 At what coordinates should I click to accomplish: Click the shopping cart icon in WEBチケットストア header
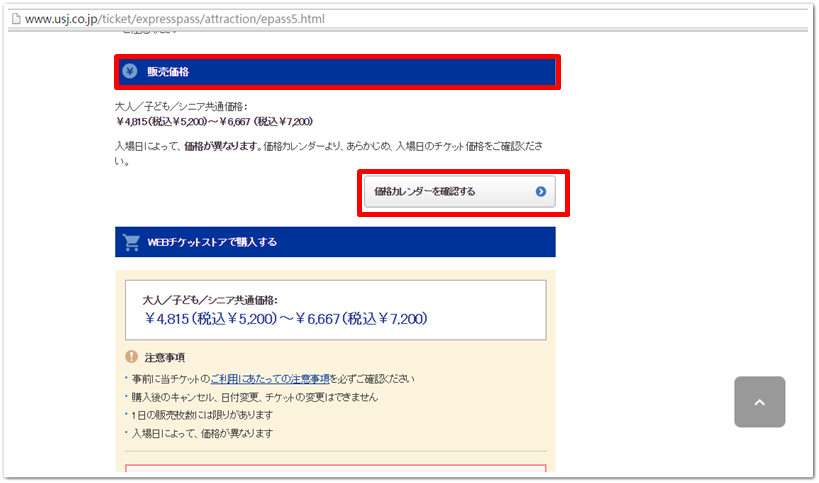click(131, 242)
